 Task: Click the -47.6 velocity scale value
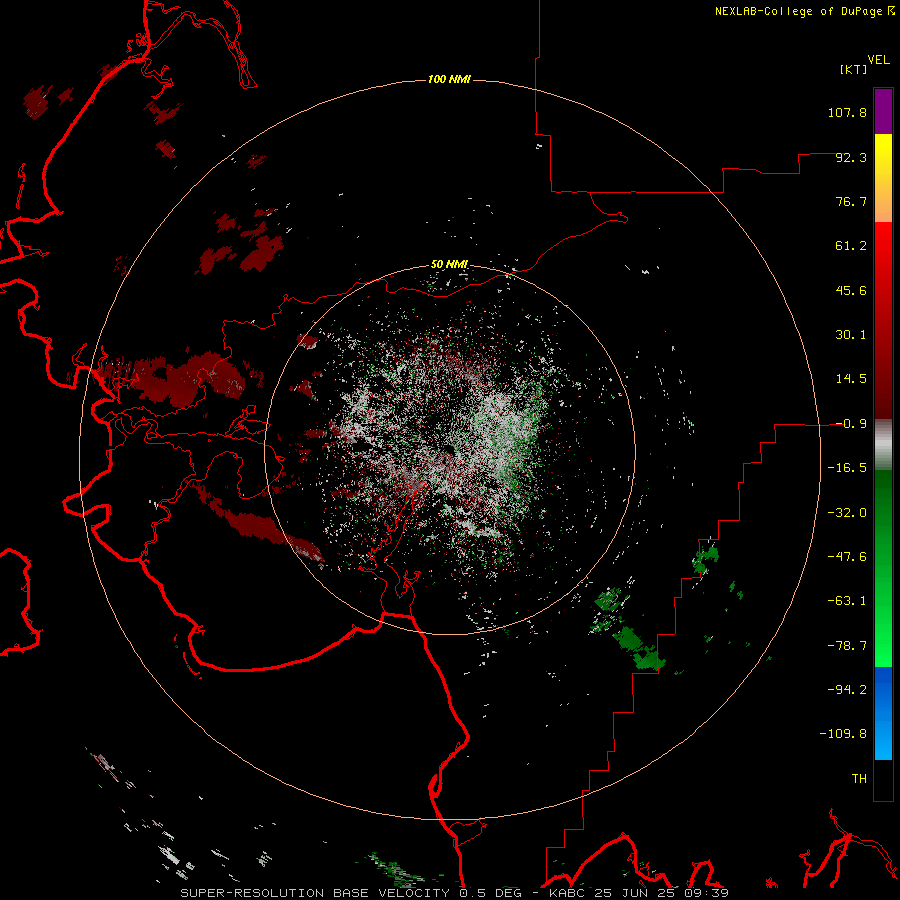click(847, 557)
